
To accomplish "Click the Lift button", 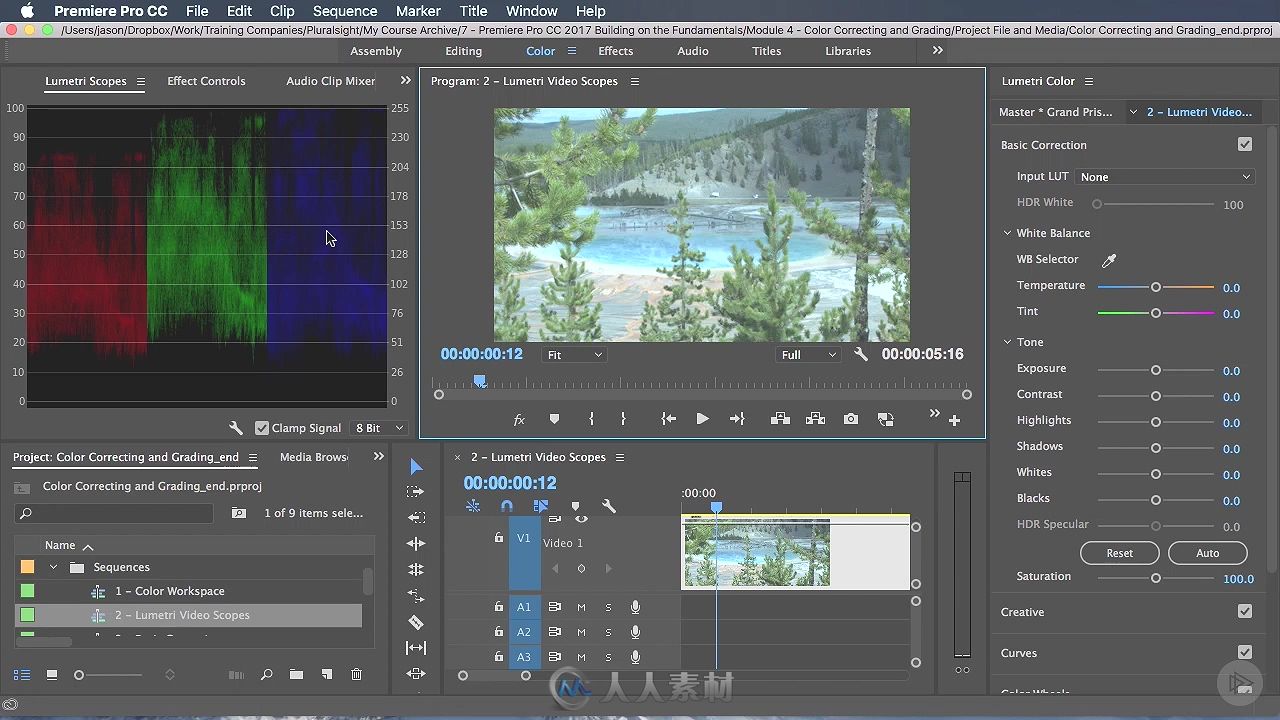I will tap(780, 419).
